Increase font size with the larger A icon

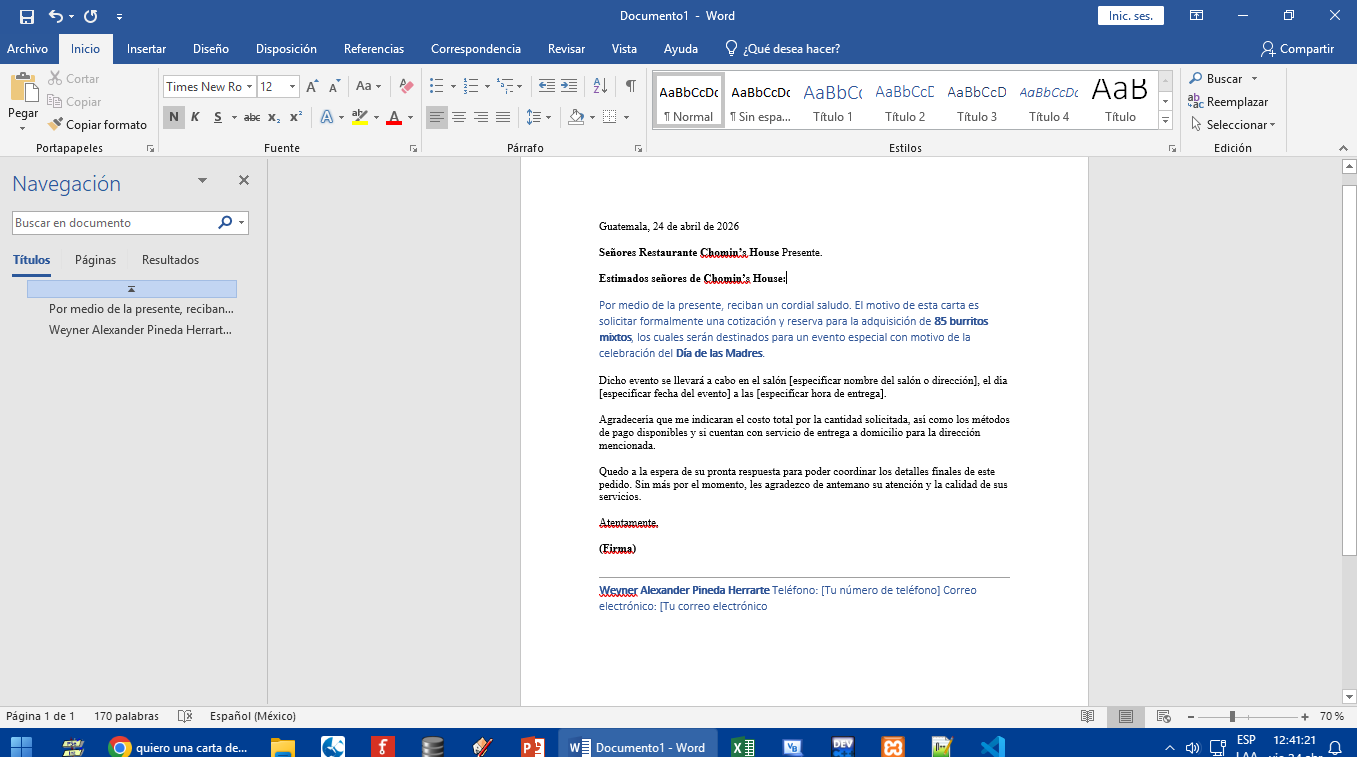point(313,87)
